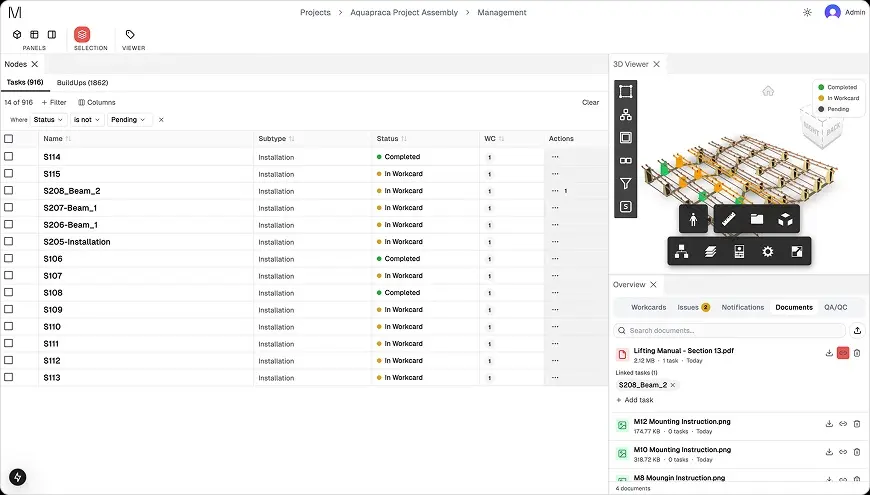
Task: Check the checkbox for row S114
Action: [8, 156]
